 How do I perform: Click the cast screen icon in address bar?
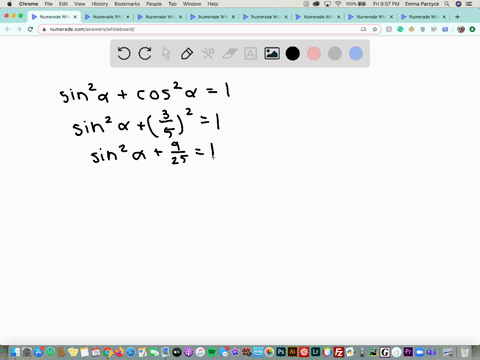point(363,29)
